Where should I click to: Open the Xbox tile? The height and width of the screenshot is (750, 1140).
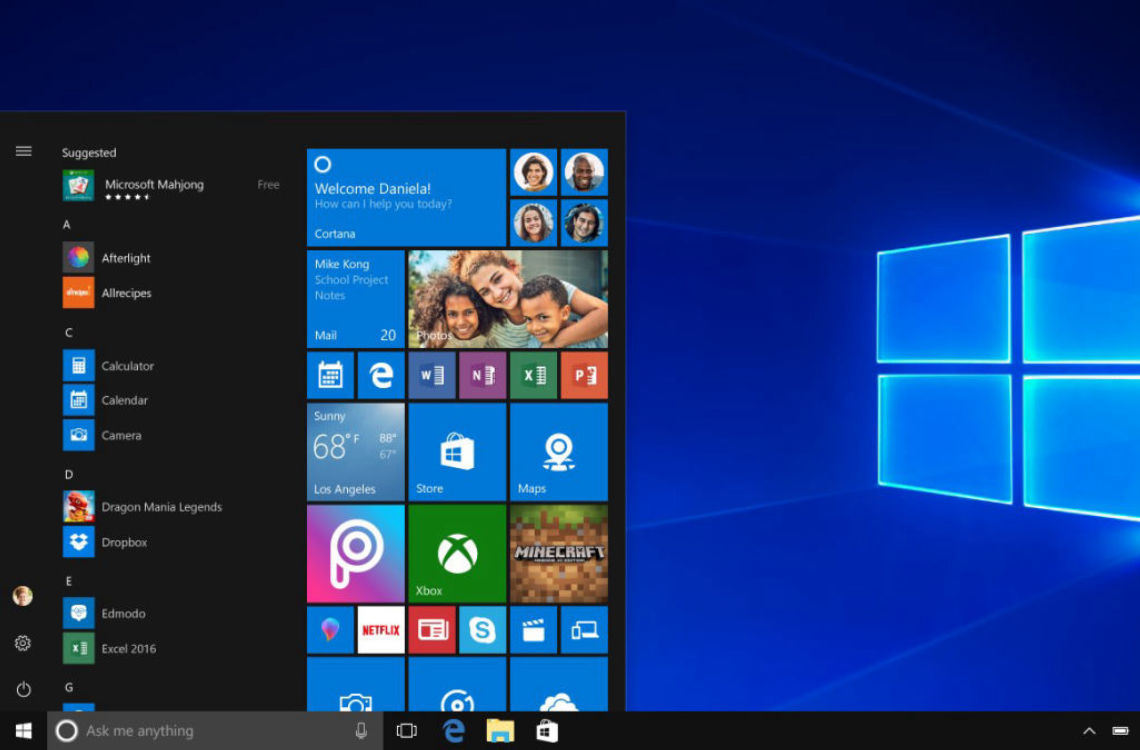[x=457, y=553]
